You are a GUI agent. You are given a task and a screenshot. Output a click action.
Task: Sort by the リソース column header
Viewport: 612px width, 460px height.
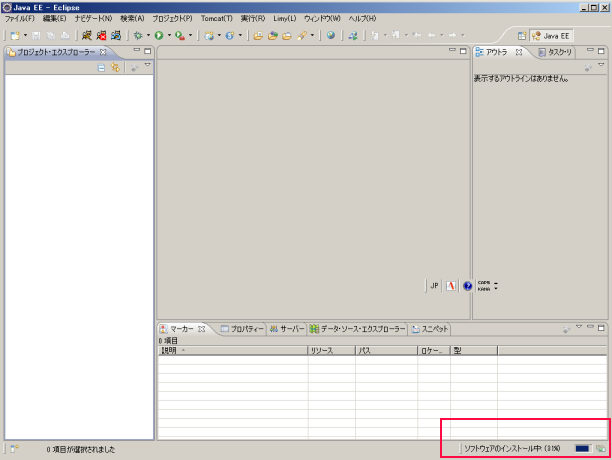point(331,350)
